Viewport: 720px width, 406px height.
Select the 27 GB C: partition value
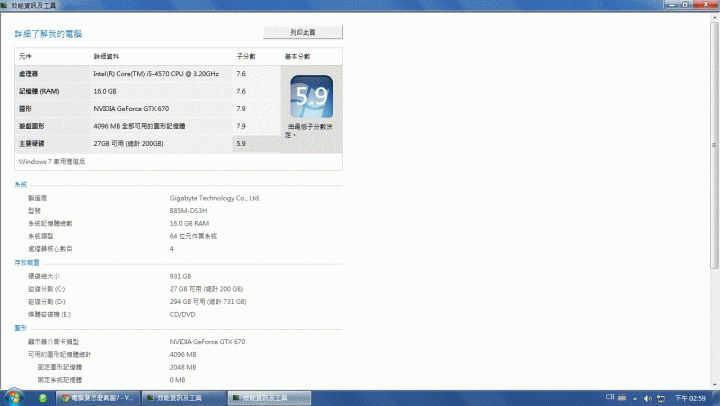point(206,289)
